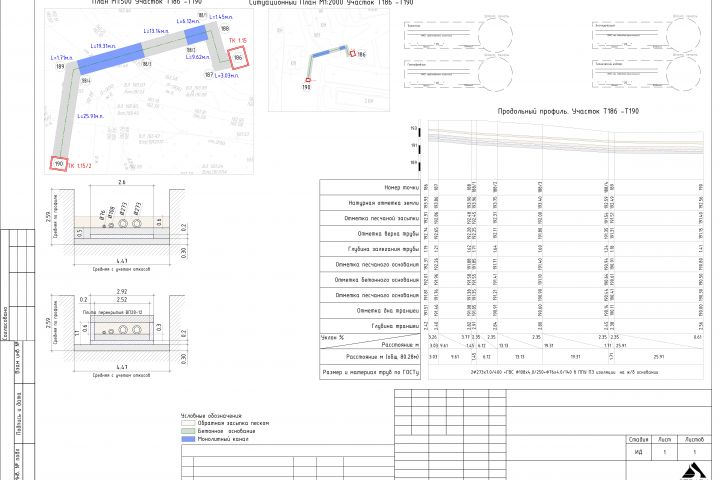Click red chamber box 190 on the M1:500 plan

59,164
